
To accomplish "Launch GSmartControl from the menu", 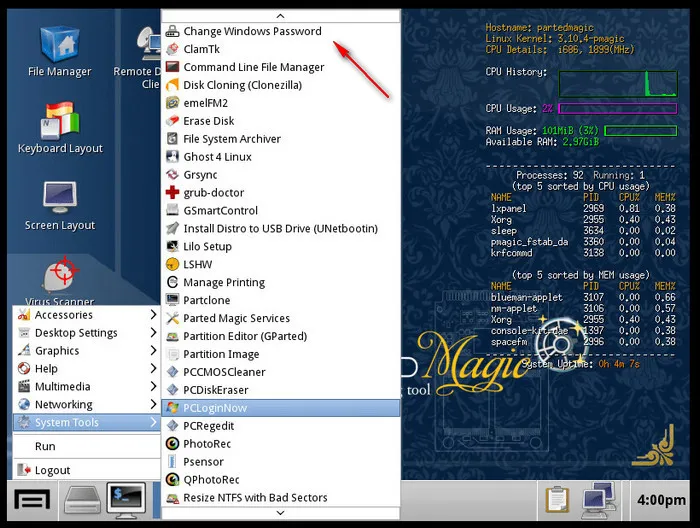I will coord(280,210).
